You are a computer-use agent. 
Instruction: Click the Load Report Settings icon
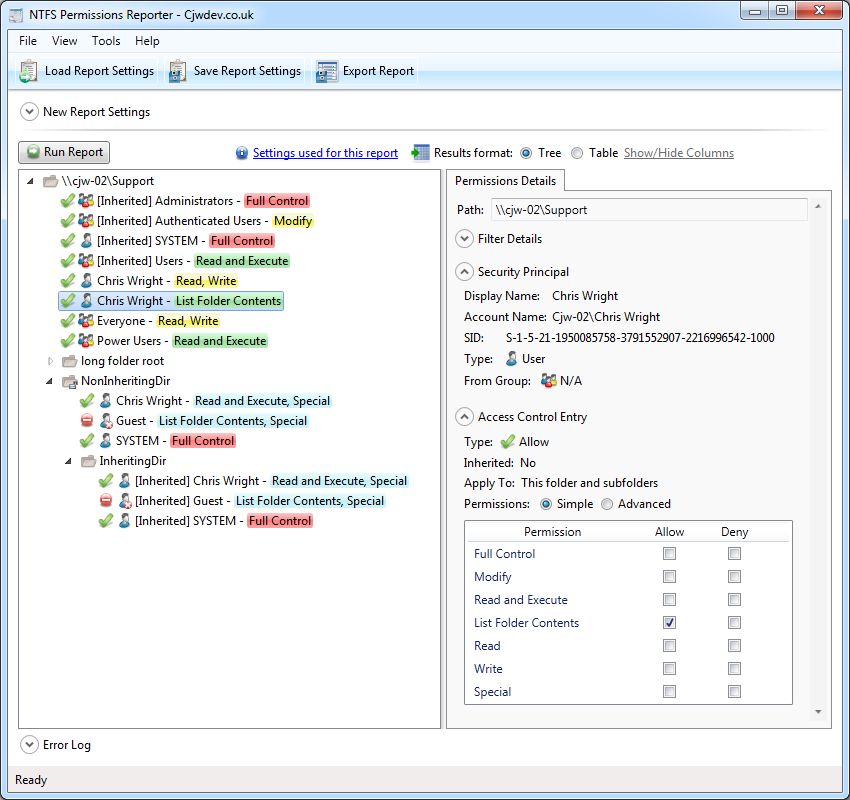(28, 71)
